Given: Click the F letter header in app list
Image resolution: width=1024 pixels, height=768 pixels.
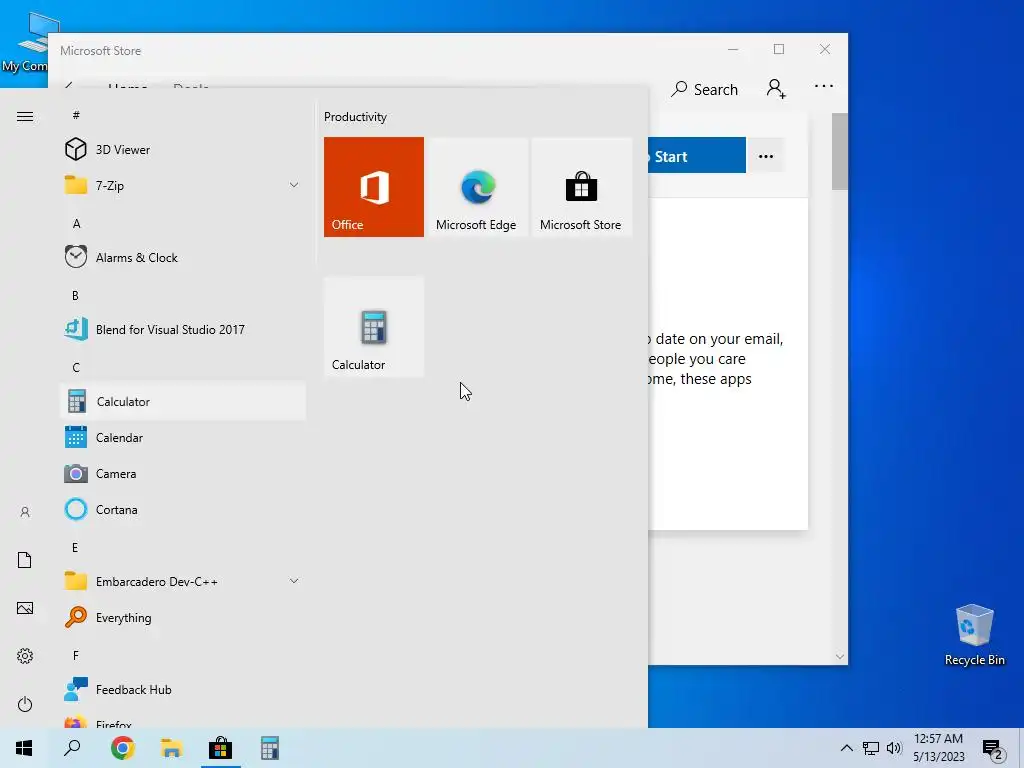Looking at the screenshot, I should 75,655.
